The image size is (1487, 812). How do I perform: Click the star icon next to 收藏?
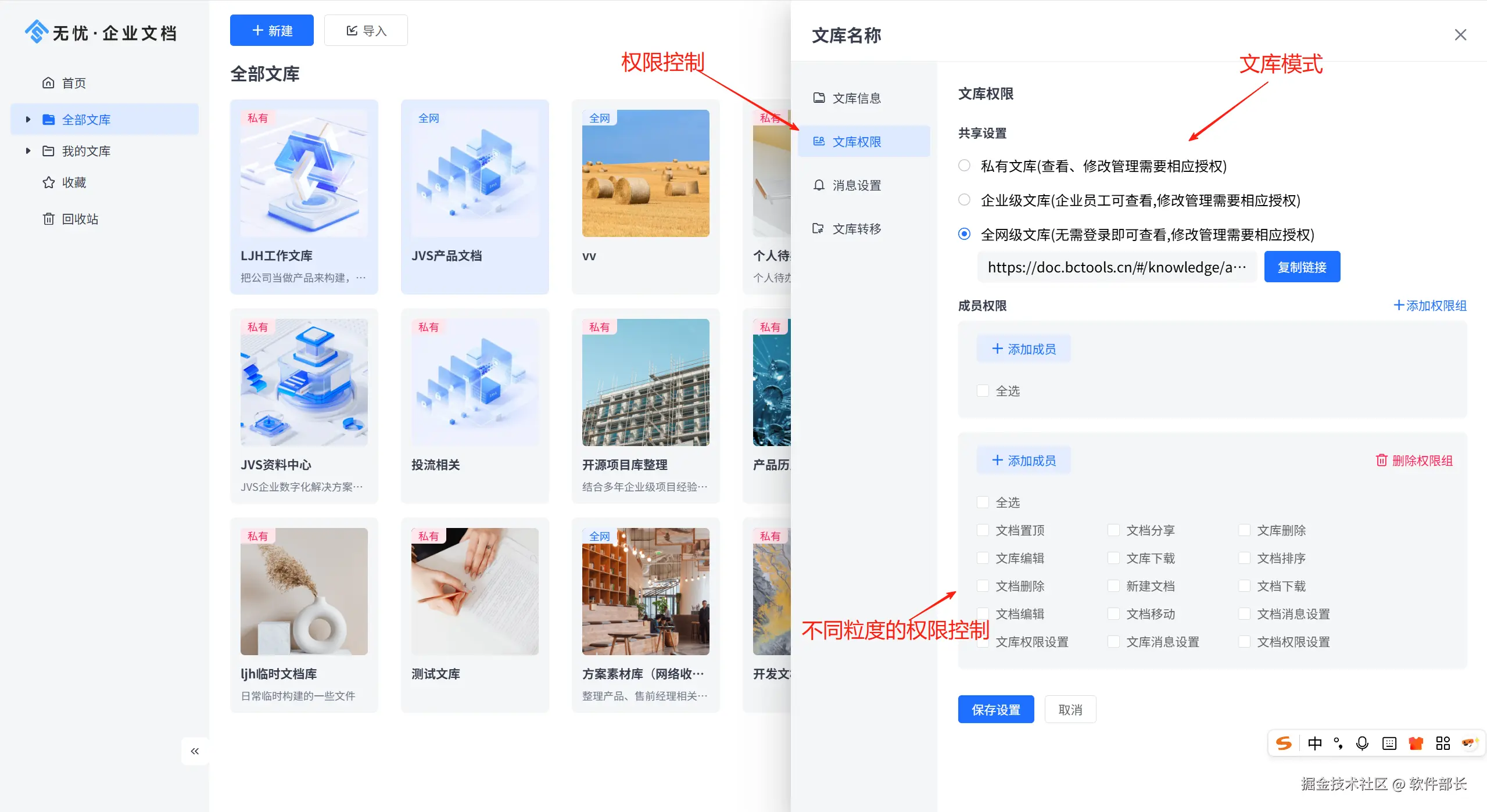[x=49, y=182]
